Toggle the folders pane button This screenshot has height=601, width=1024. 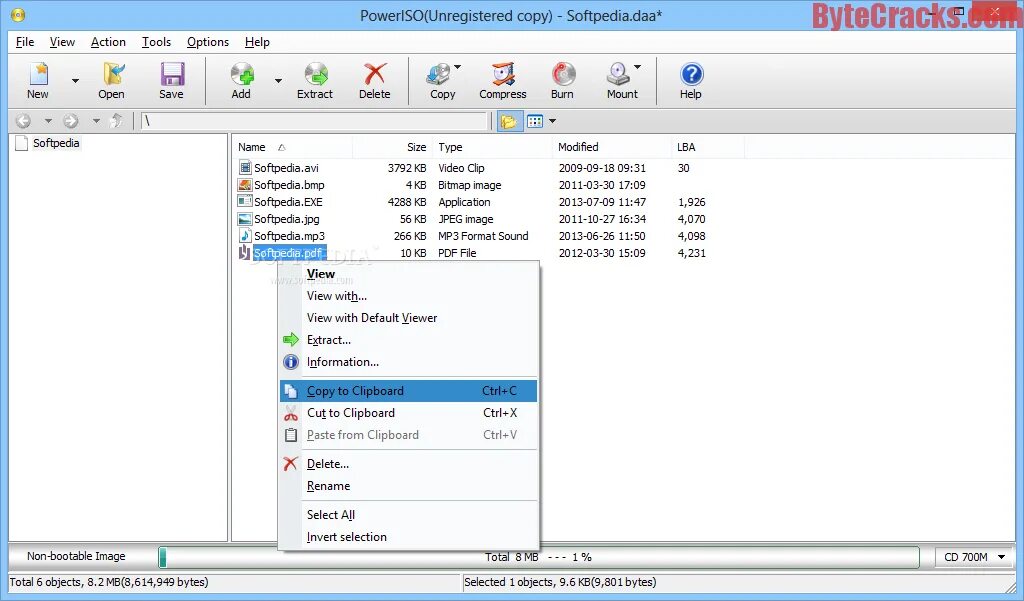coord(509,121)
